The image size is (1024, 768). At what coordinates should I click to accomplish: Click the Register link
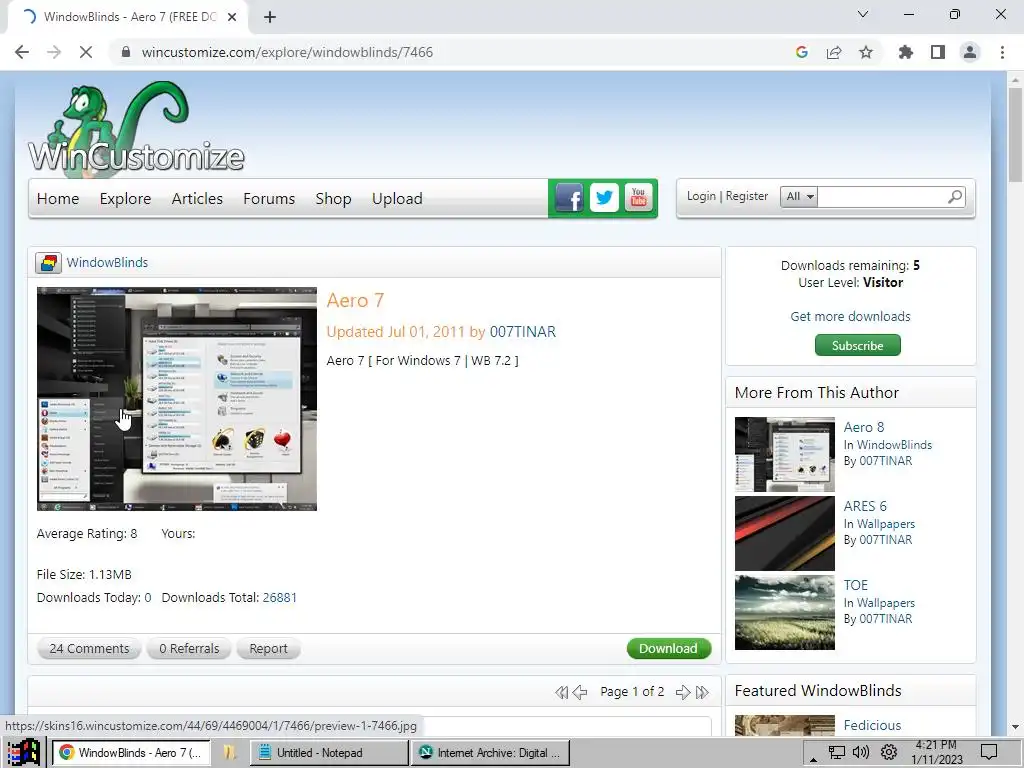(746, 196)
